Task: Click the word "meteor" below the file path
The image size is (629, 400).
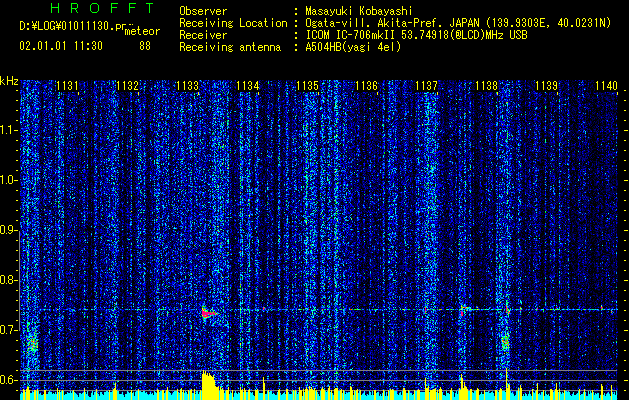Action: pyautogui.click(x=142, y=31)
